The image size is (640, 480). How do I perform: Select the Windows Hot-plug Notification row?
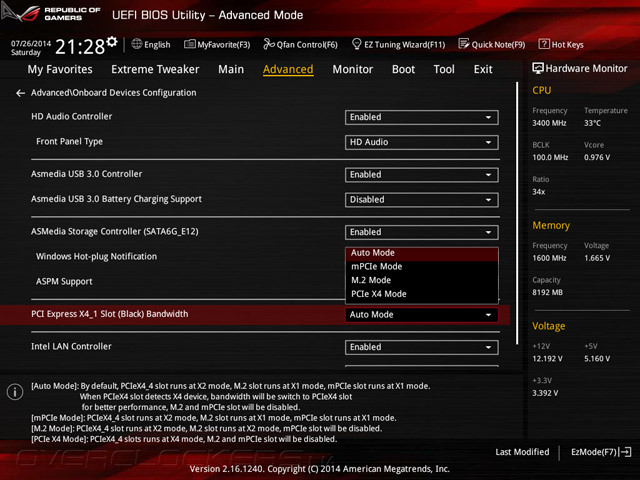point(97,257)
